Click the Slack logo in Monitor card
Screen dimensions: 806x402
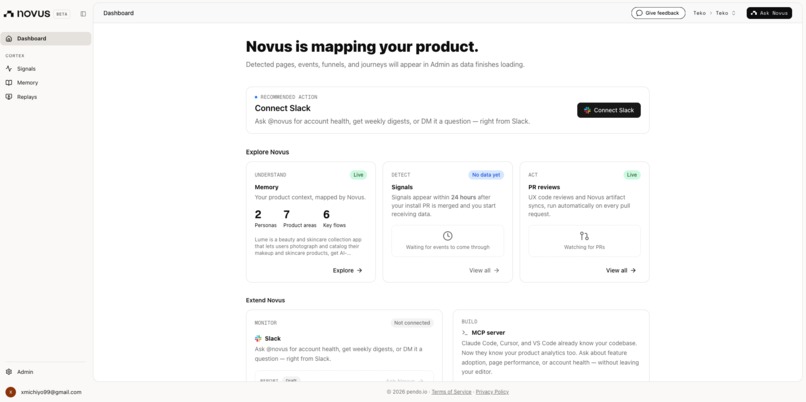point(258,338)
